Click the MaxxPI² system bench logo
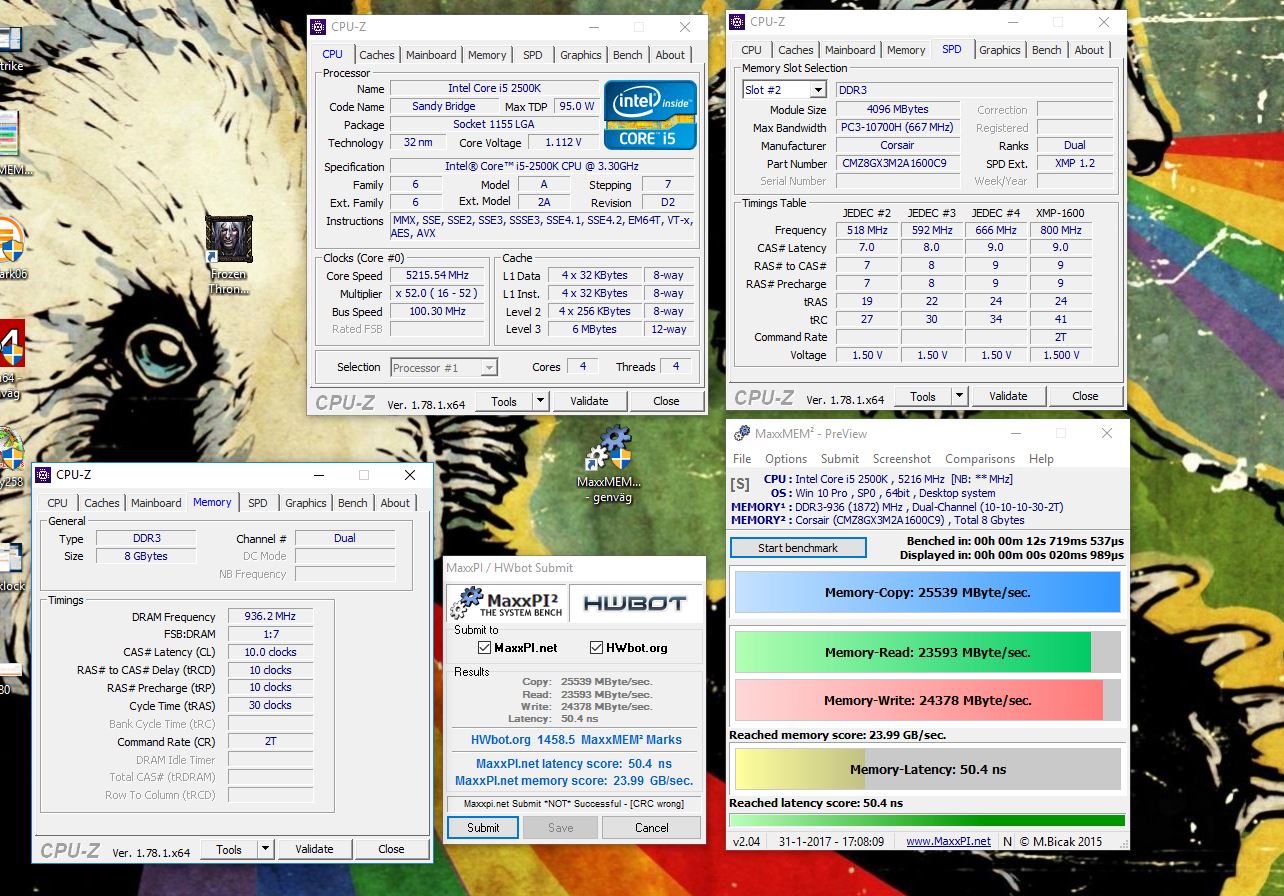 (506, 602)
